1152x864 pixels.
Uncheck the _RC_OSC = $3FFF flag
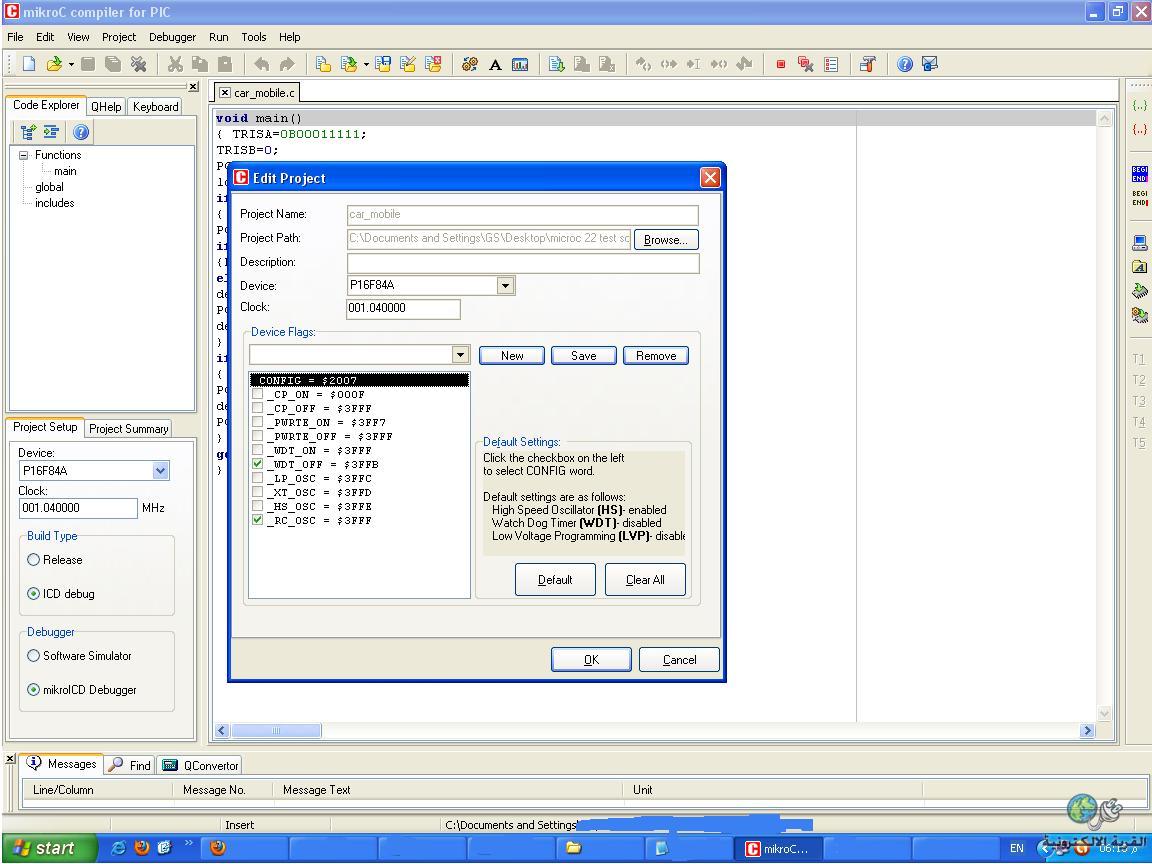[257, 520]
